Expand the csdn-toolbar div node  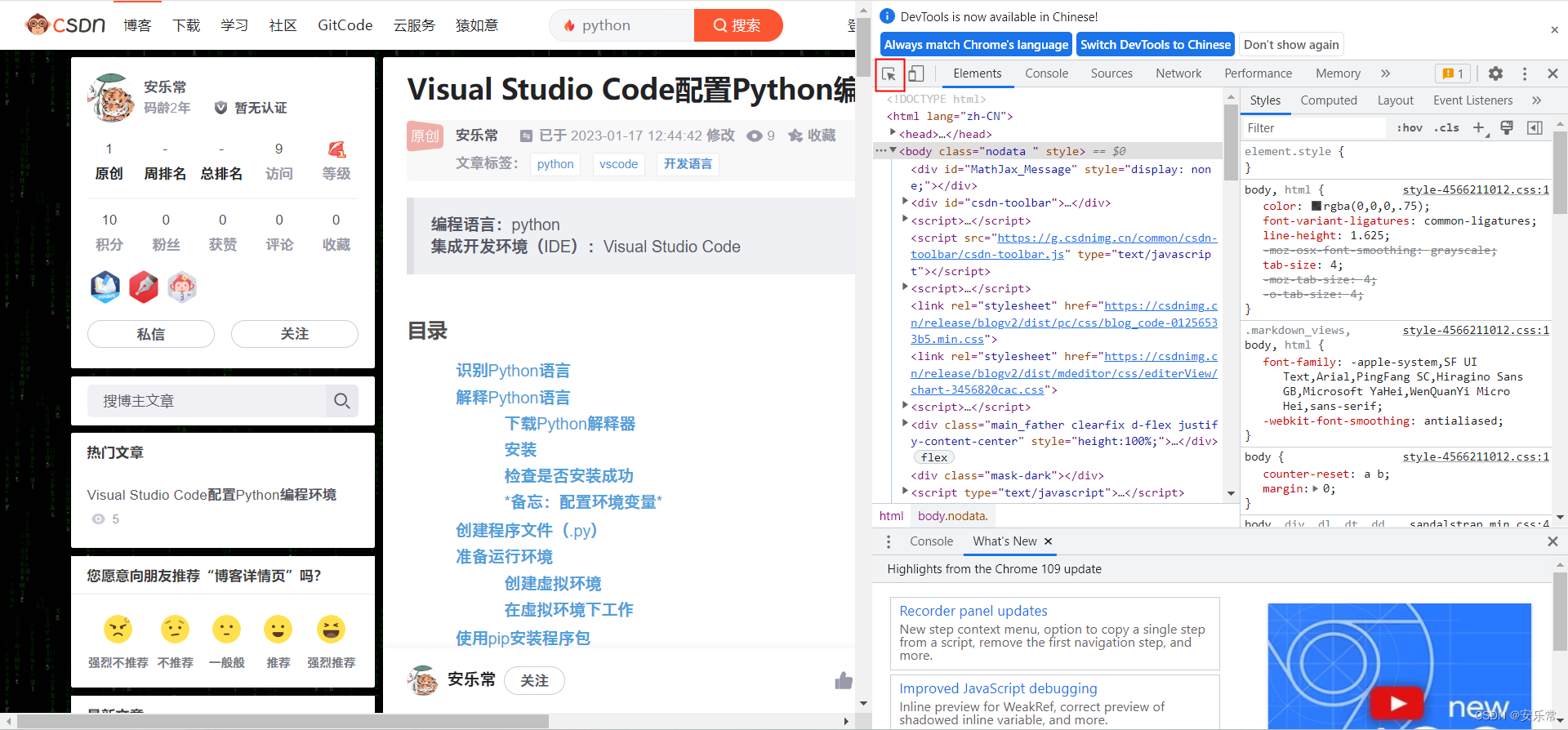905,202
